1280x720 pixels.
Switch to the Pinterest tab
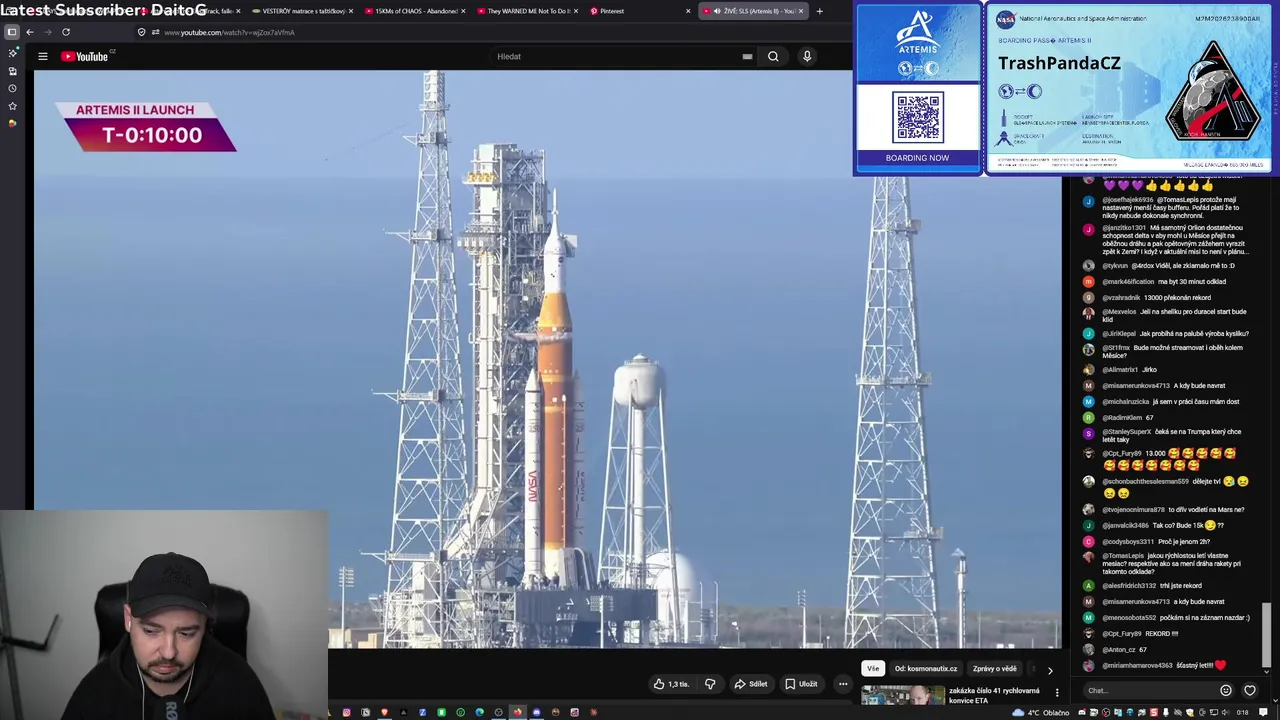639,11
